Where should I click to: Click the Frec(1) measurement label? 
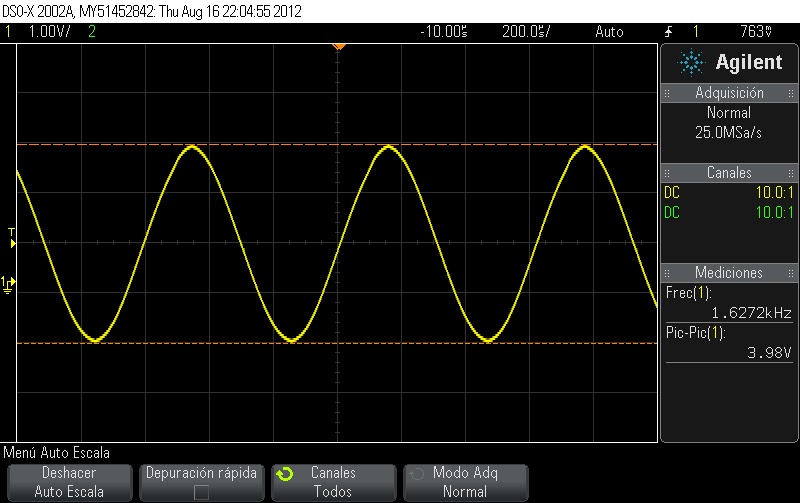click(x=688, y=293)
